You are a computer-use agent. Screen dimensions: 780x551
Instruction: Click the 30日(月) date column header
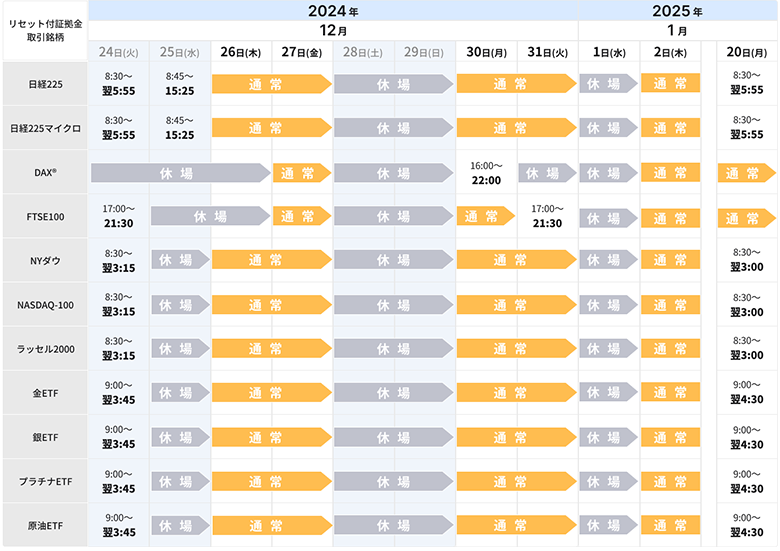coord(486,51)
